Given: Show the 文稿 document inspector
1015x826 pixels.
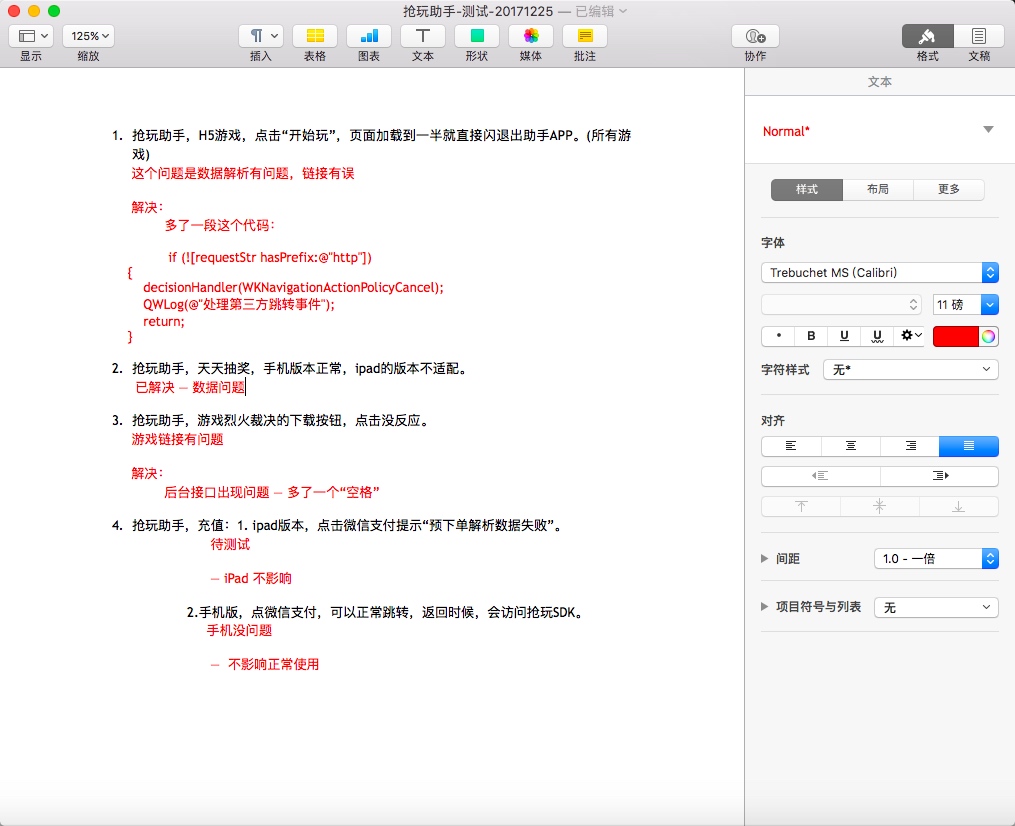Looking at the screenshot, I should click(x=979, y=36).
